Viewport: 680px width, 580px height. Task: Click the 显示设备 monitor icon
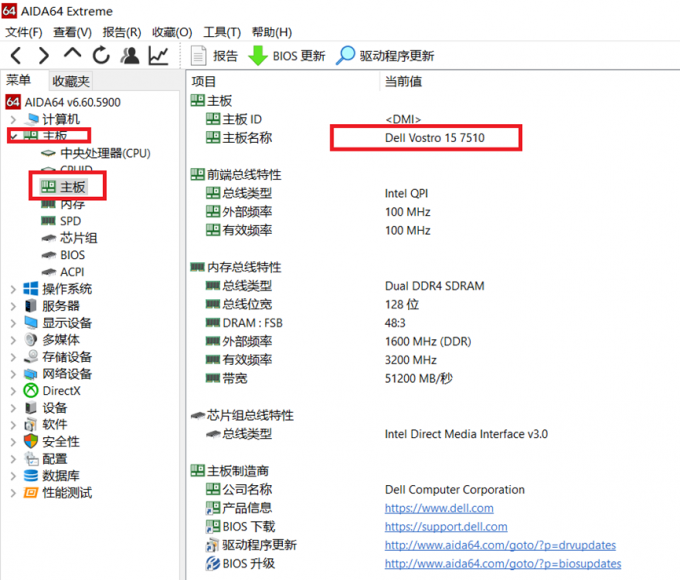click(31, 323)
